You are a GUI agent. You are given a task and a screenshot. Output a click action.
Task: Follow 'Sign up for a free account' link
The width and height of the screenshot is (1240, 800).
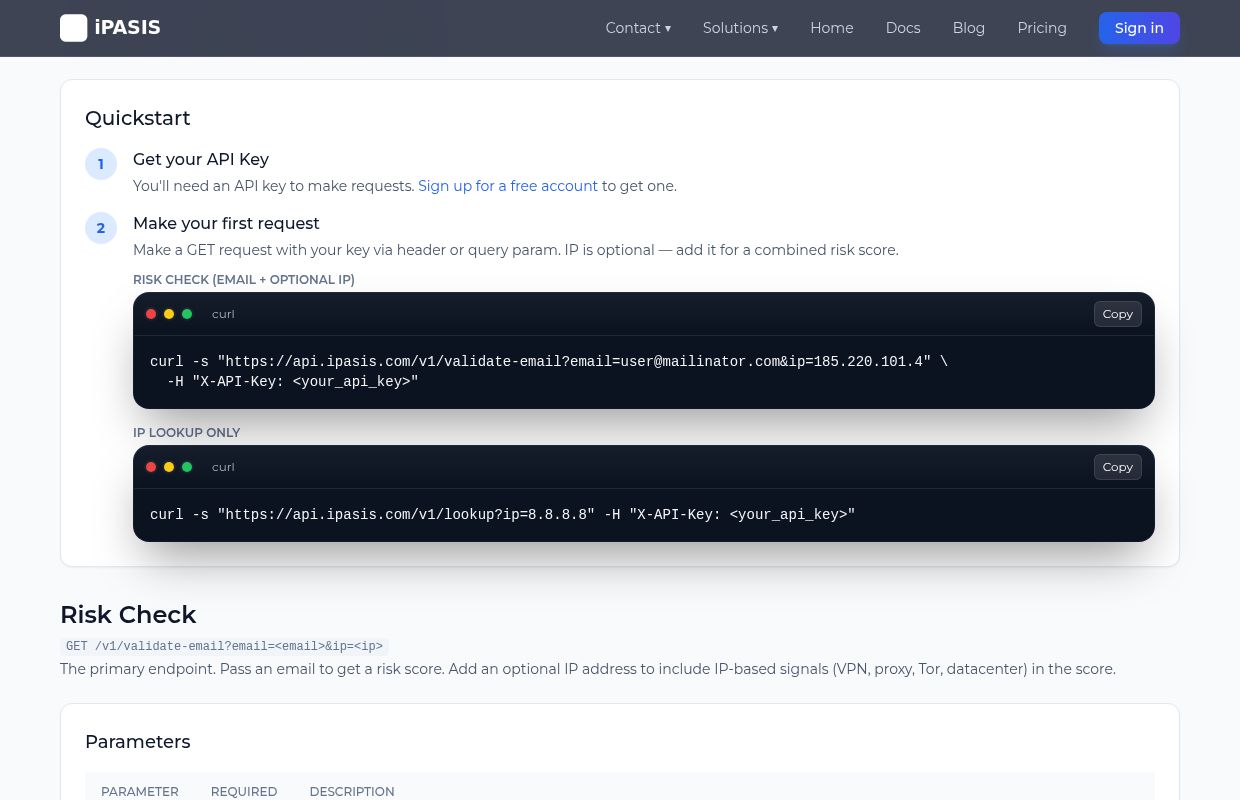508,186
